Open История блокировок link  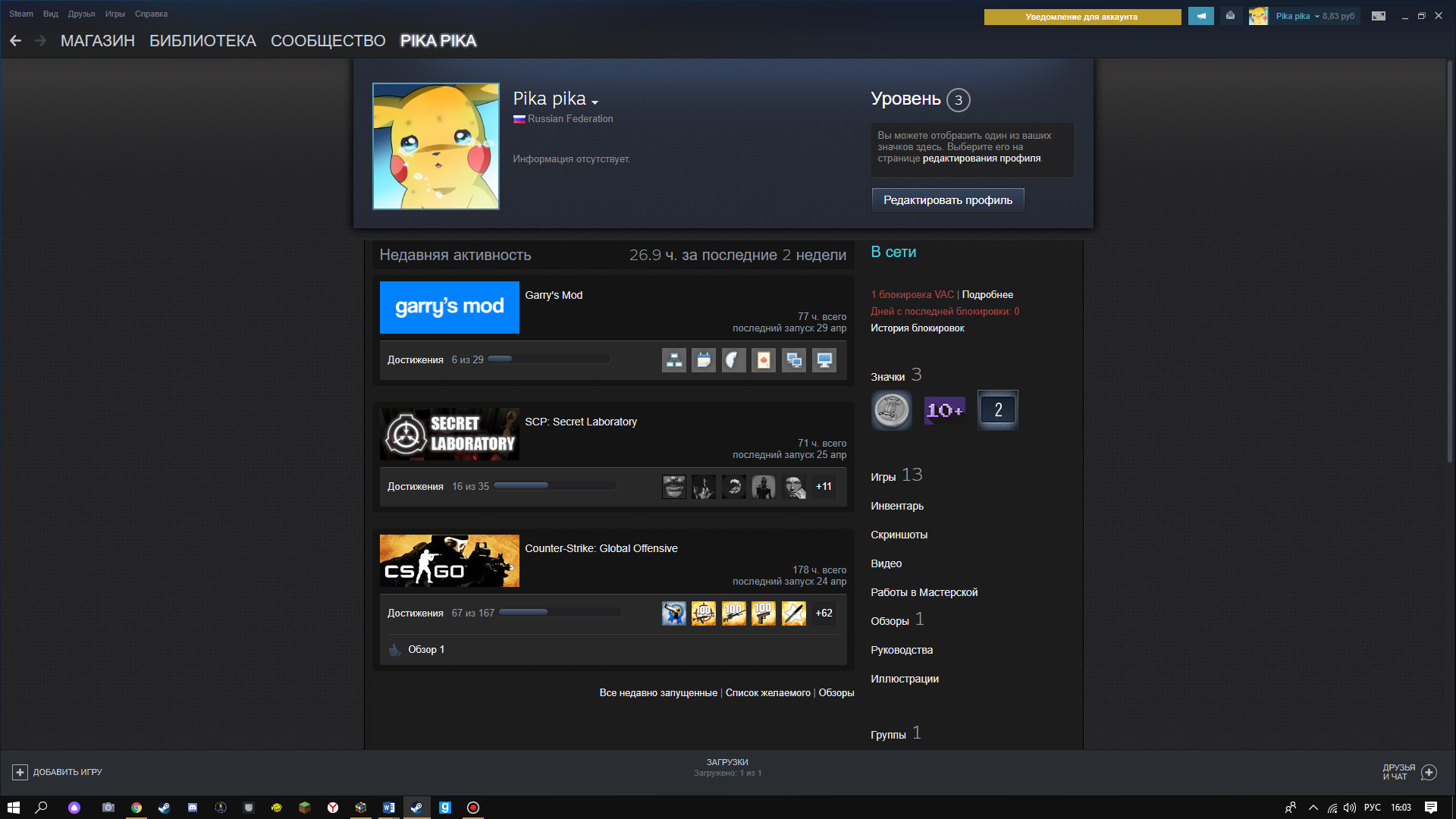pos(918,328)
